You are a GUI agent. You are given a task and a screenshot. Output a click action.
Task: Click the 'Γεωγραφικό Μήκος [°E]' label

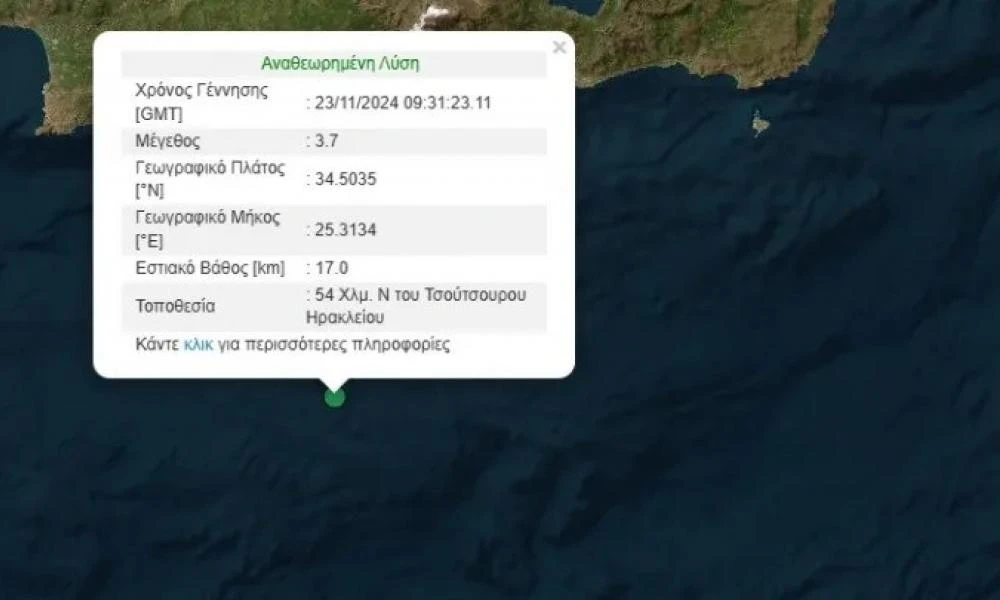pos(207,230)
